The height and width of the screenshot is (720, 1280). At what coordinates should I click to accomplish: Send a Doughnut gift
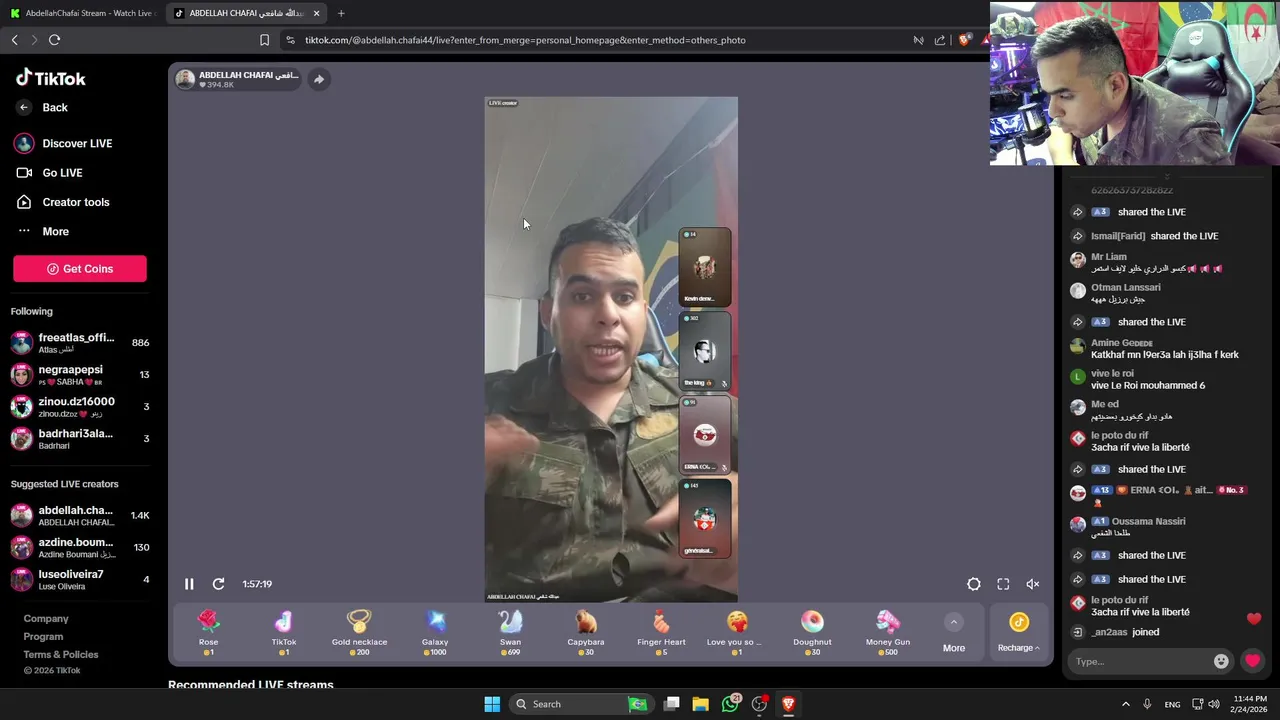pos(812,632)
